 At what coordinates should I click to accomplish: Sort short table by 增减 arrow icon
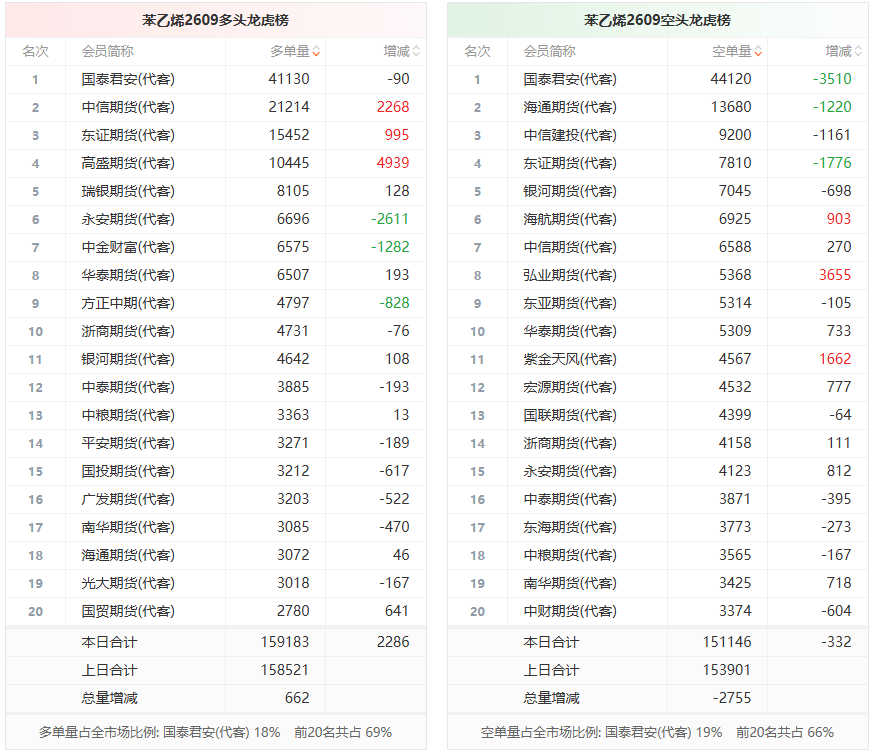[x=858, y=52]
